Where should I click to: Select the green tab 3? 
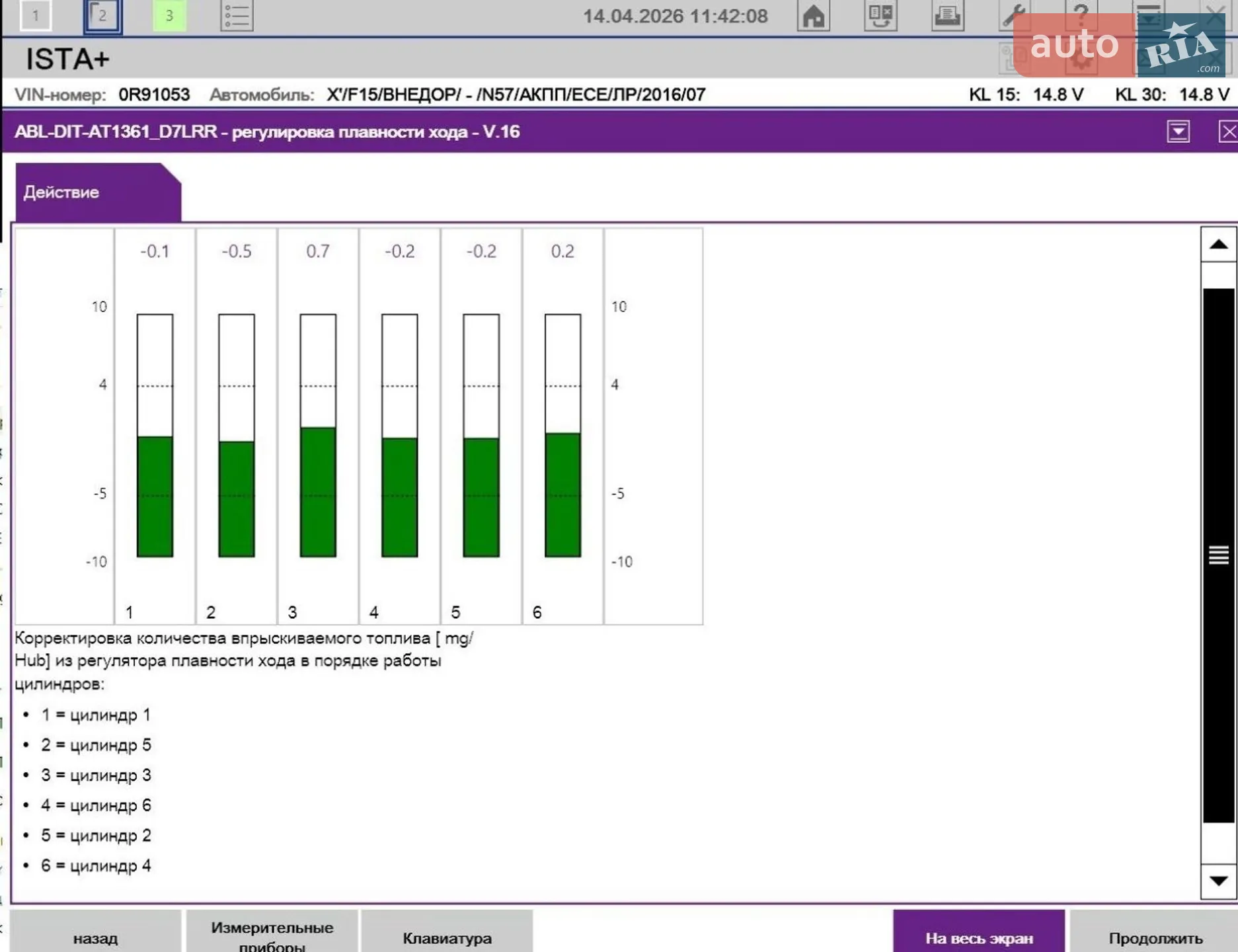tap(169, 15)
